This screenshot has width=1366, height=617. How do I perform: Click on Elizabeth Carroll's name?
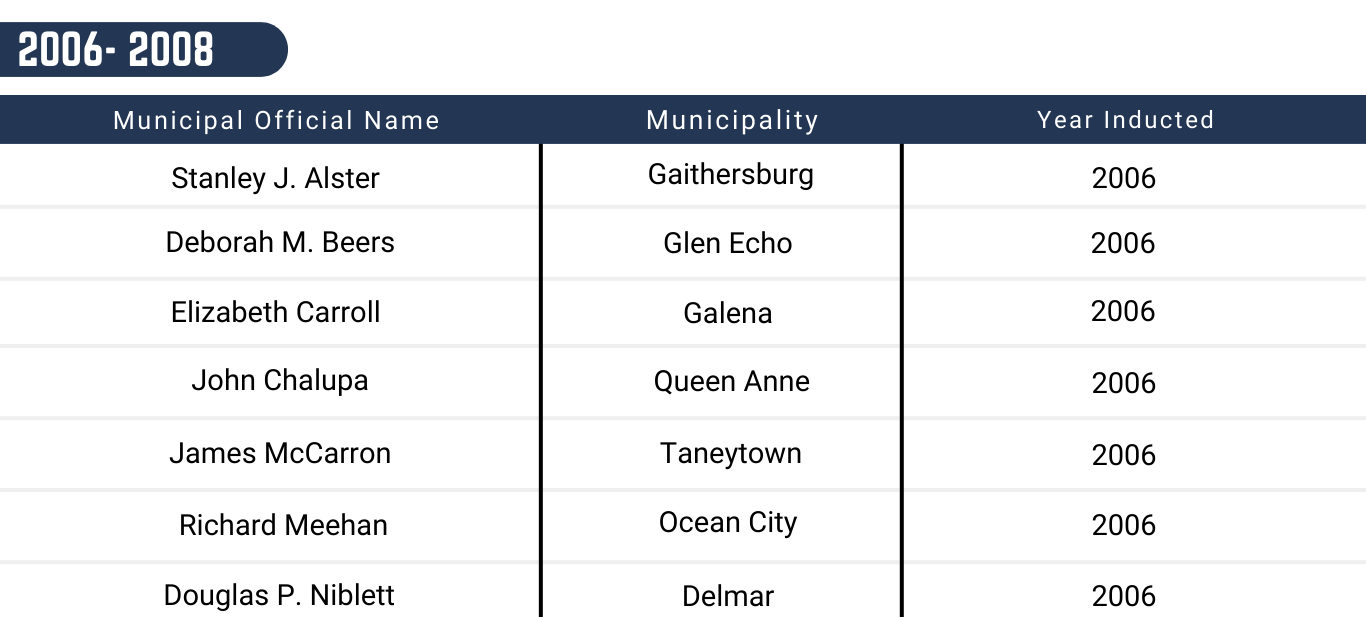point(276,312)
